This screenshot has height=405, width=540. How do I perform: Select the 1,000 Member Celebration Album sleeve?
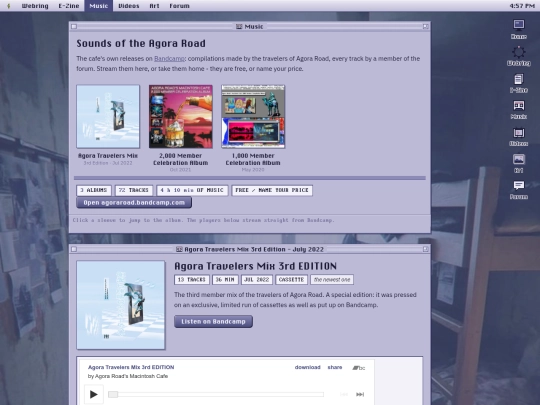click(x=253, y=117)
